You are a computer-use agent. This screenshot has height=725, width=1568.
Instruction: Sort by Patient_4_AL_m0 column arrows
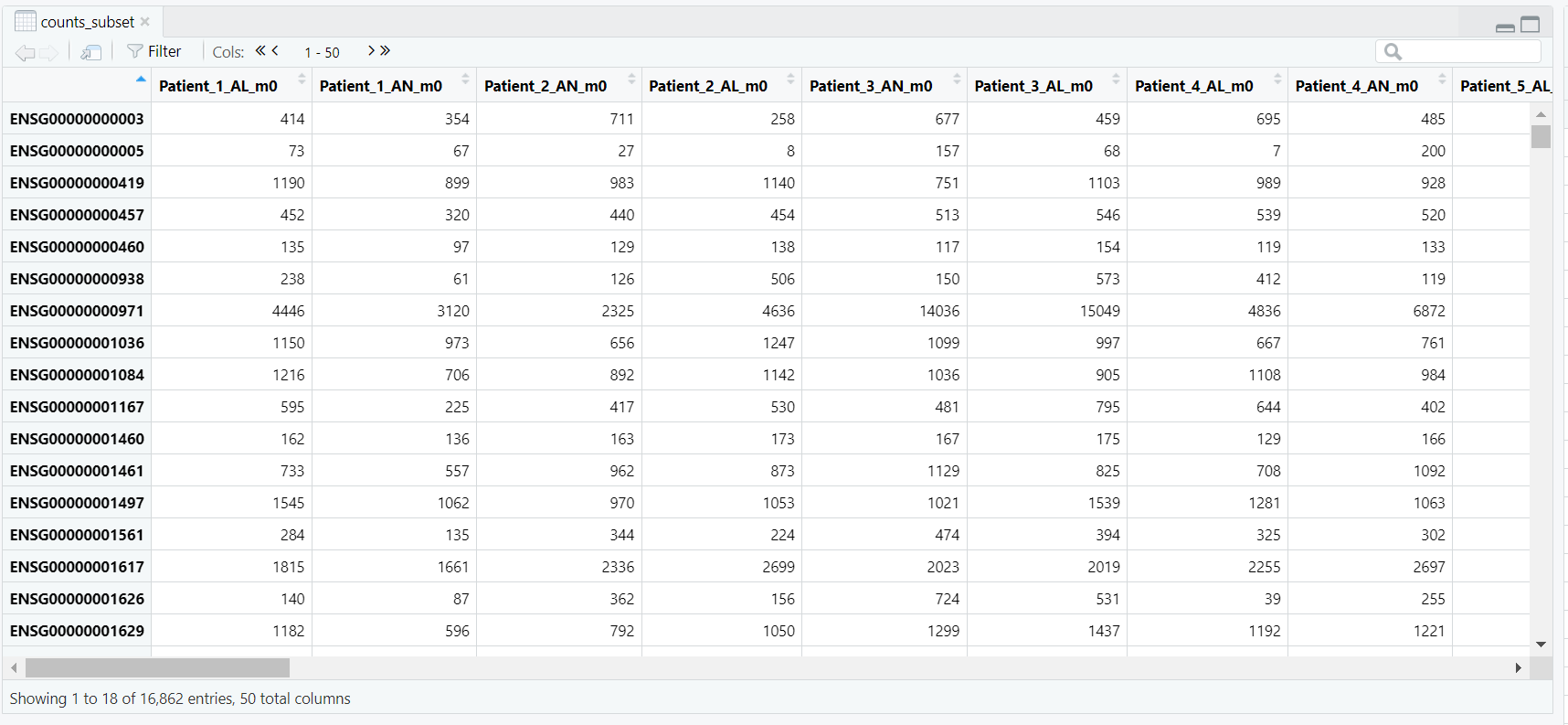(1277, 80)
